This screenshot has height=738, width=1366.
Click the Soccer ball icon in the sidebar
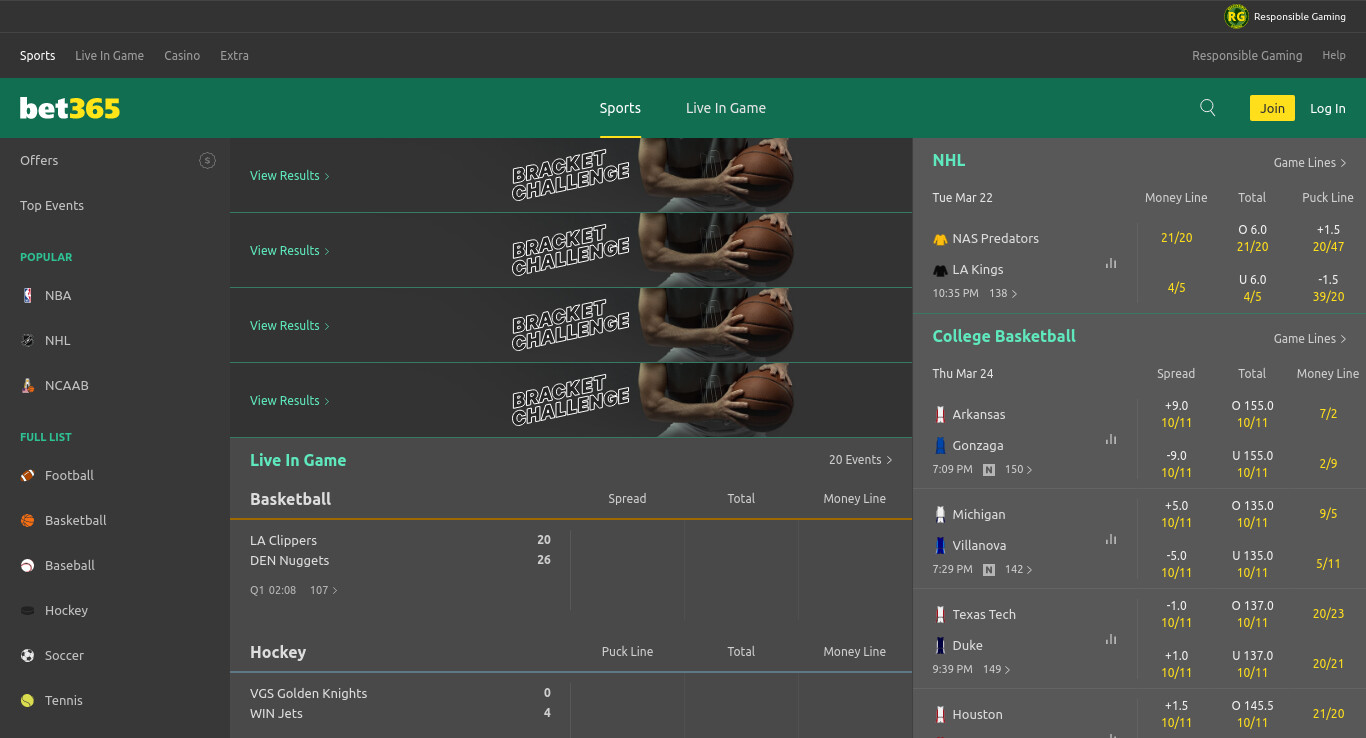point(27,655)
